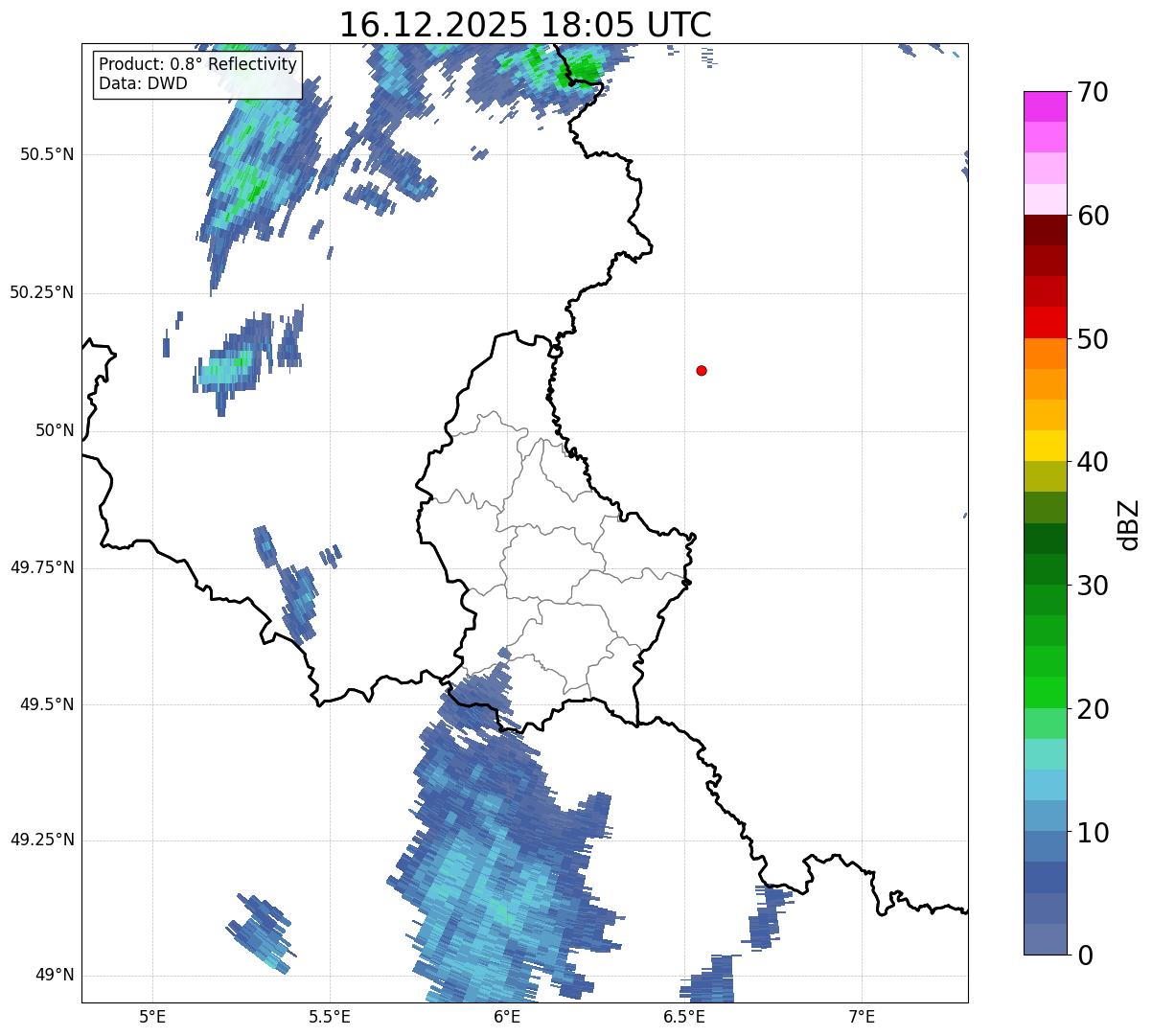
Task: Click the 6°E longitude label
Action: (507, 1016)
